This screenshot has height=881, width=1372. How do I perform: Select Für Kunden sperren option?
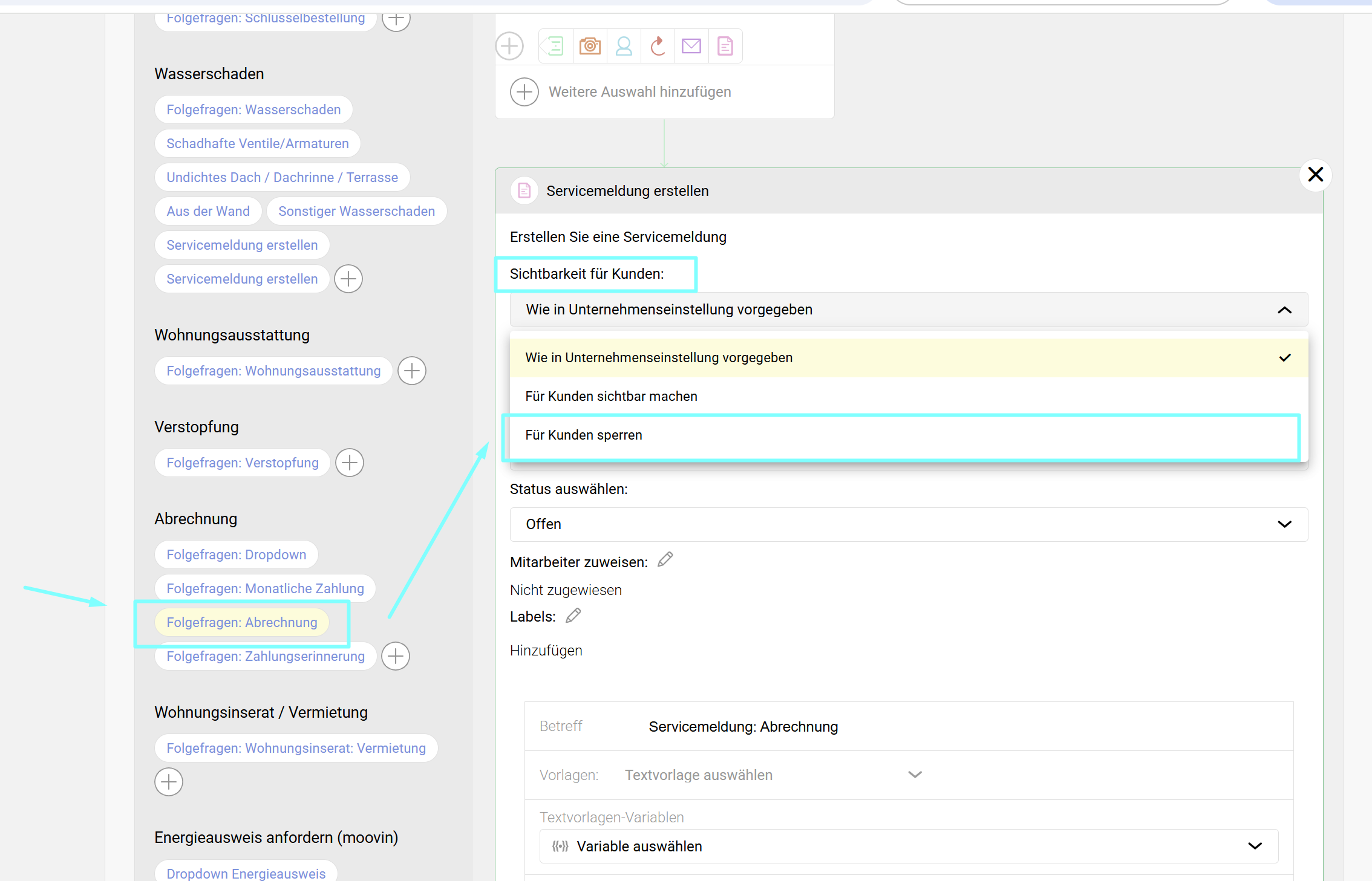coord(584,435)
